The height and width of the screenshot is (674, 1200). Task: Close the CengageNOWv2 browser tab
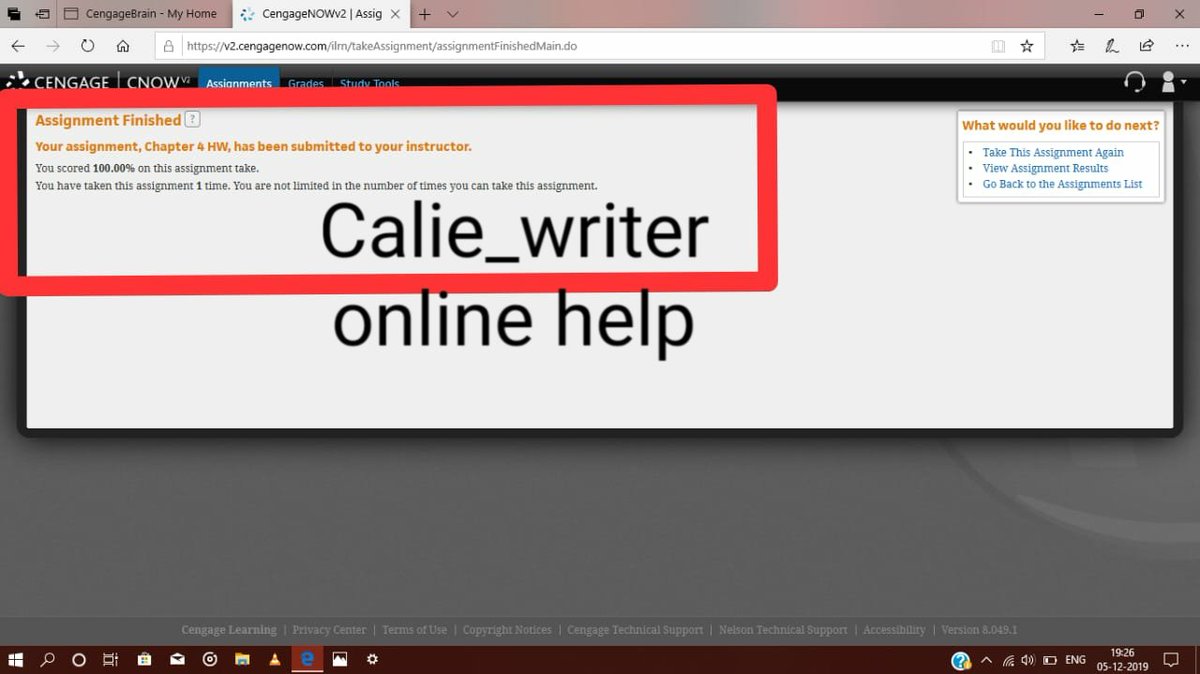397,15
